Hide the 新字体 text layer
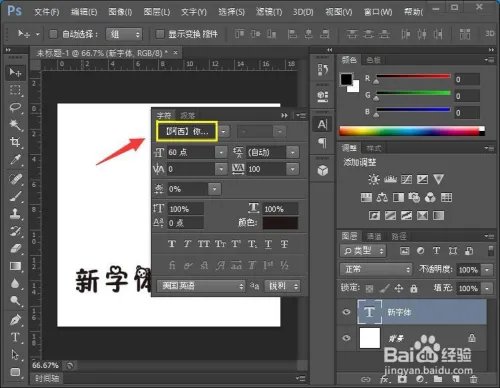Viewport: 500px width, 388px height. (347, 312)
